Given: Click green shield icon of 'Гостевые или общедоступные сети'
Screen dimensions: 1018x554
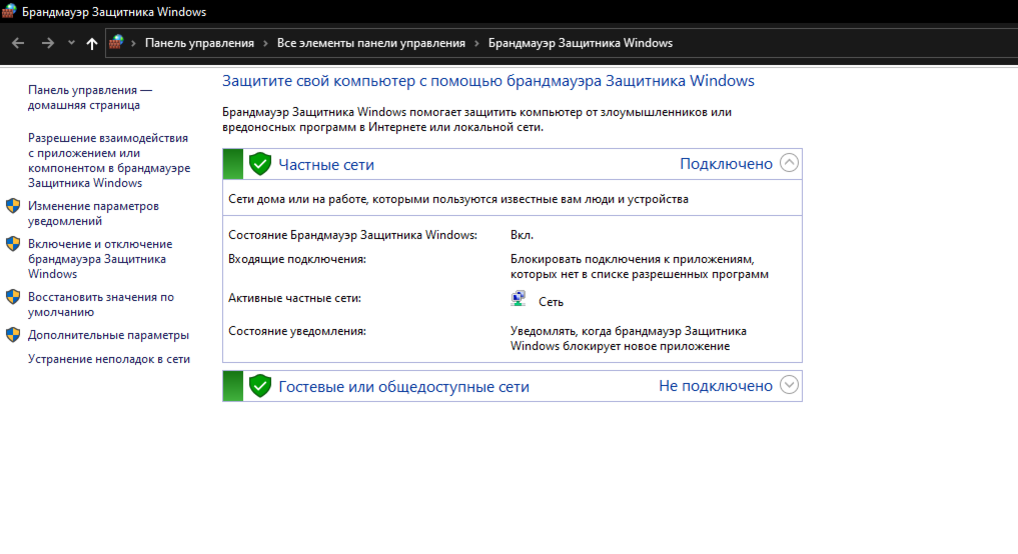Looking at the screenshot, I should [260, 386].
